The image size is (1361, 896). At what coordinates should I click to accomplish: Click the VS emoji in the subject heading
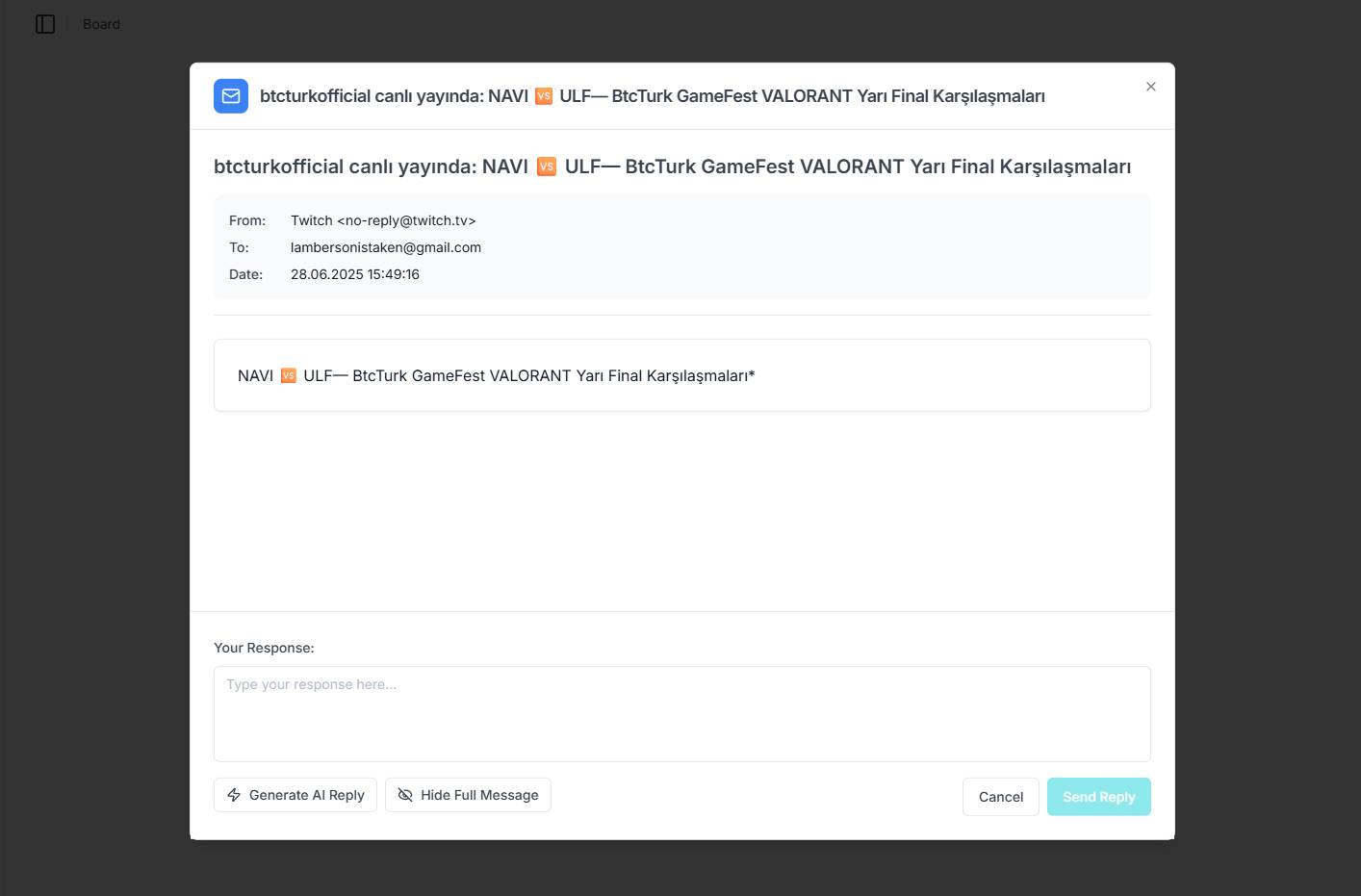pos(547,166)
